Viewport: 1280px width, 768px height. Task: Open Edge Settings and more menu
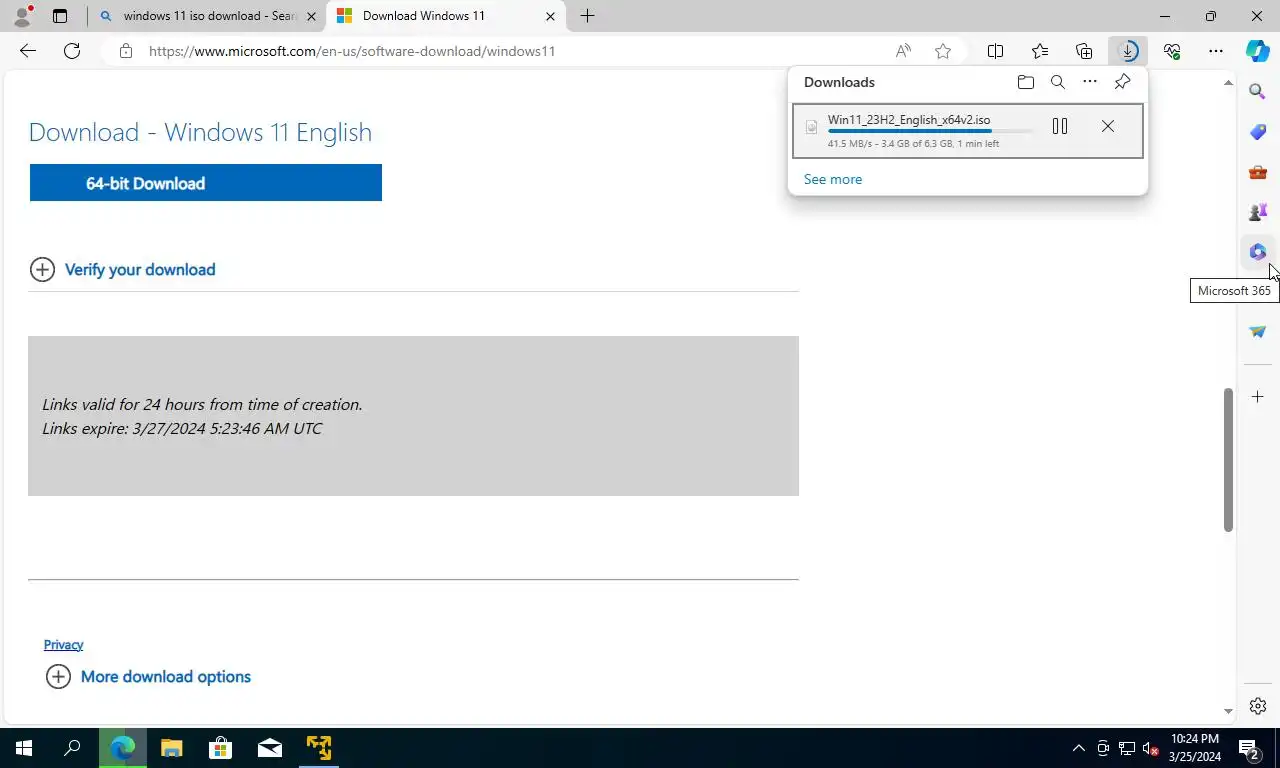(x=1216, y=51)
